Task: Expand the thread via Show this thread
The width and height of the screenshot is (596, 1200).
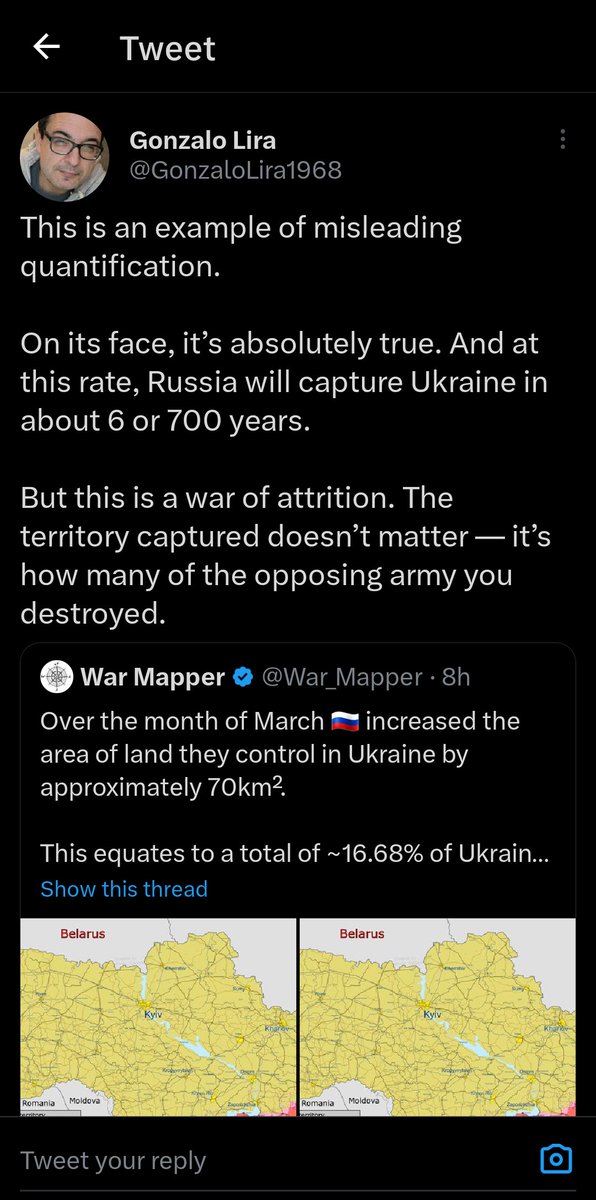Action: pyautogui.click(x=124, y=889)
